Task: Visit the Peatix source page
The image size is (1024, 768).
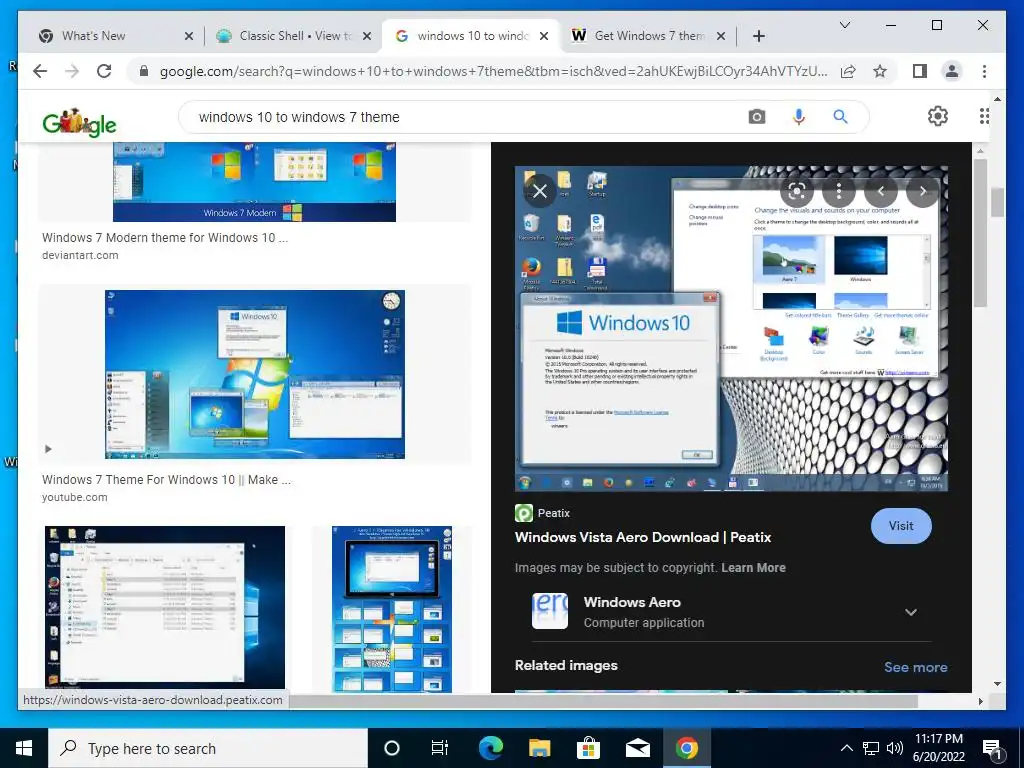Action: 901,526
